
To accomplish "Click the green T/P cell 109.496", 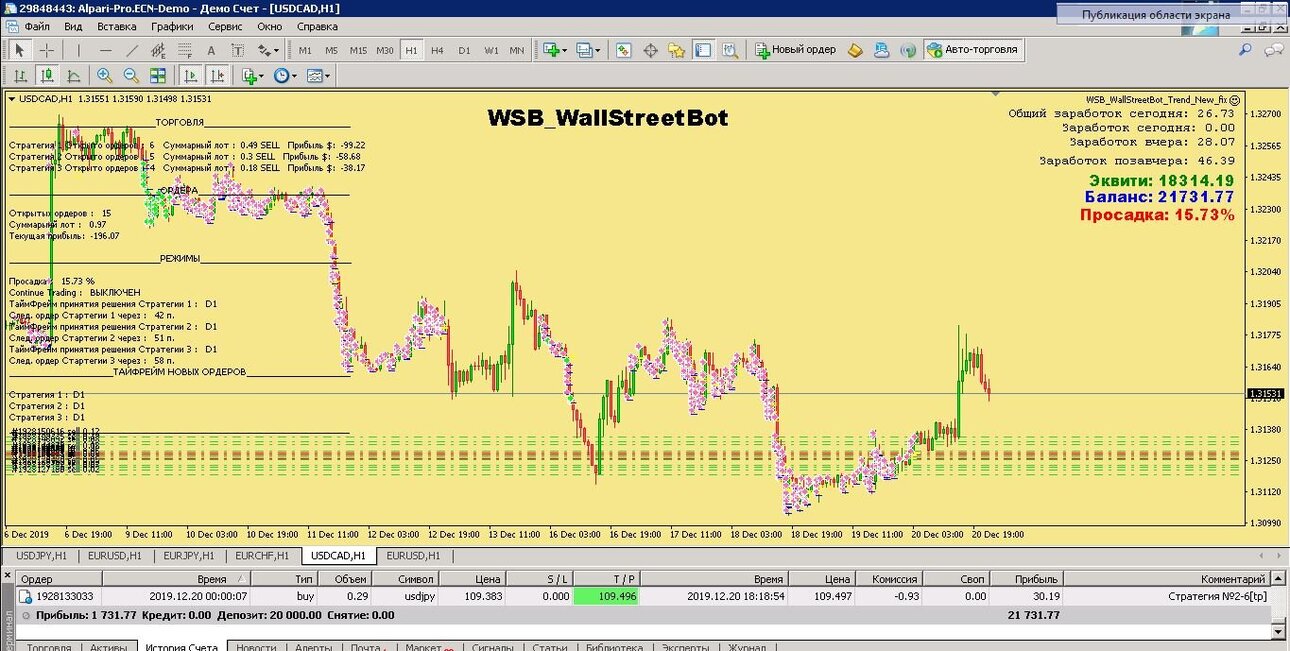I will [x=607, y=596].
